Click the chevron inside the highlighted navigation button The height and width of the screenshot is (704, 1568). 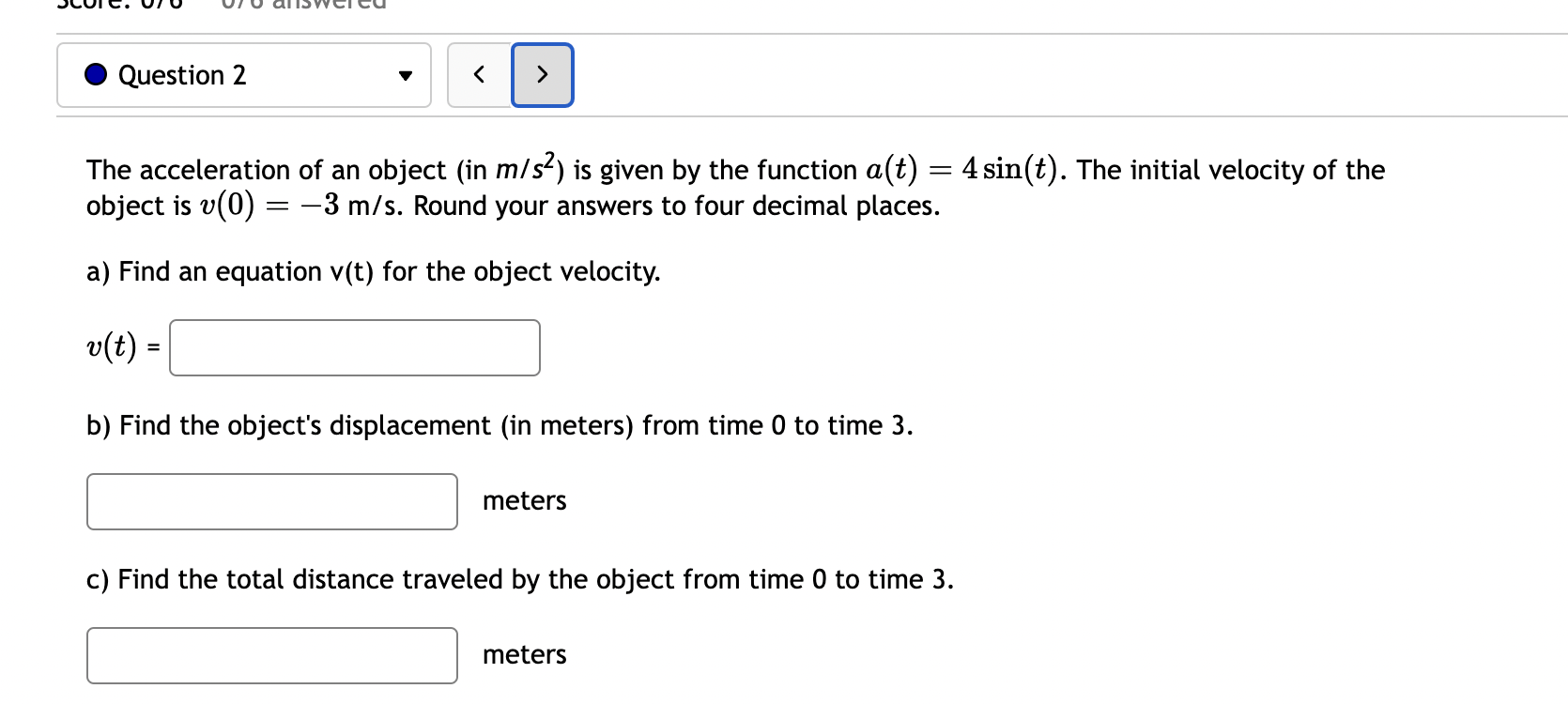[542, 75]
